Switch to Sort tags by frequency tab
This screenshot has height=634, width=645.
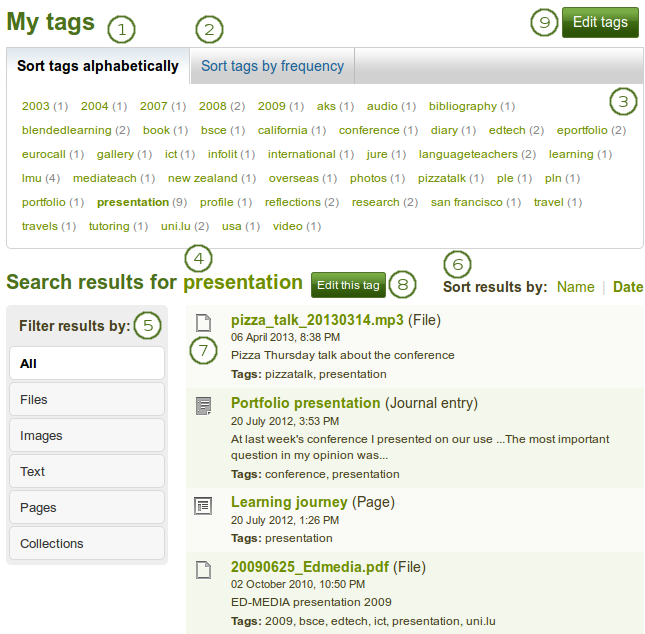(x=272, y=67)
